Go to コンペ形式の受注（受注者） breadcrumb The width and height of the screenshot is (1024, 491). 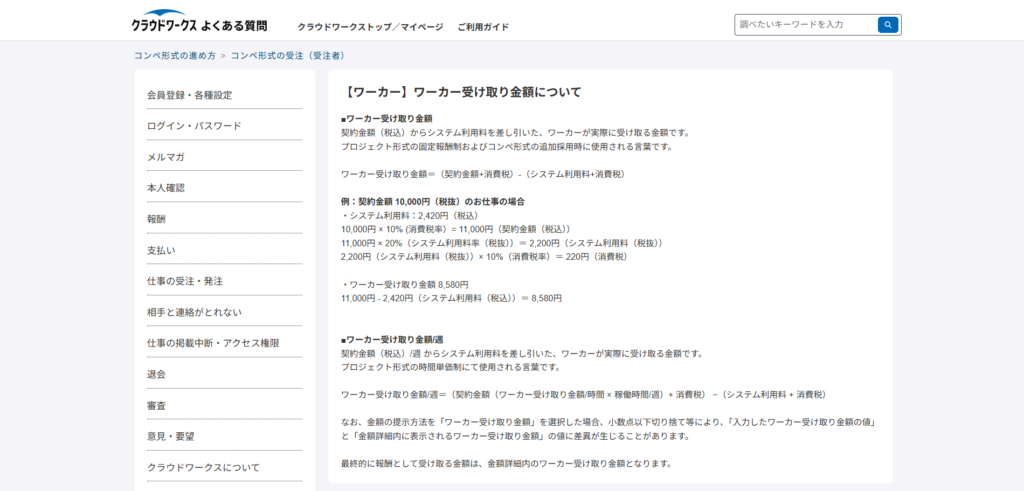(289, 56)
